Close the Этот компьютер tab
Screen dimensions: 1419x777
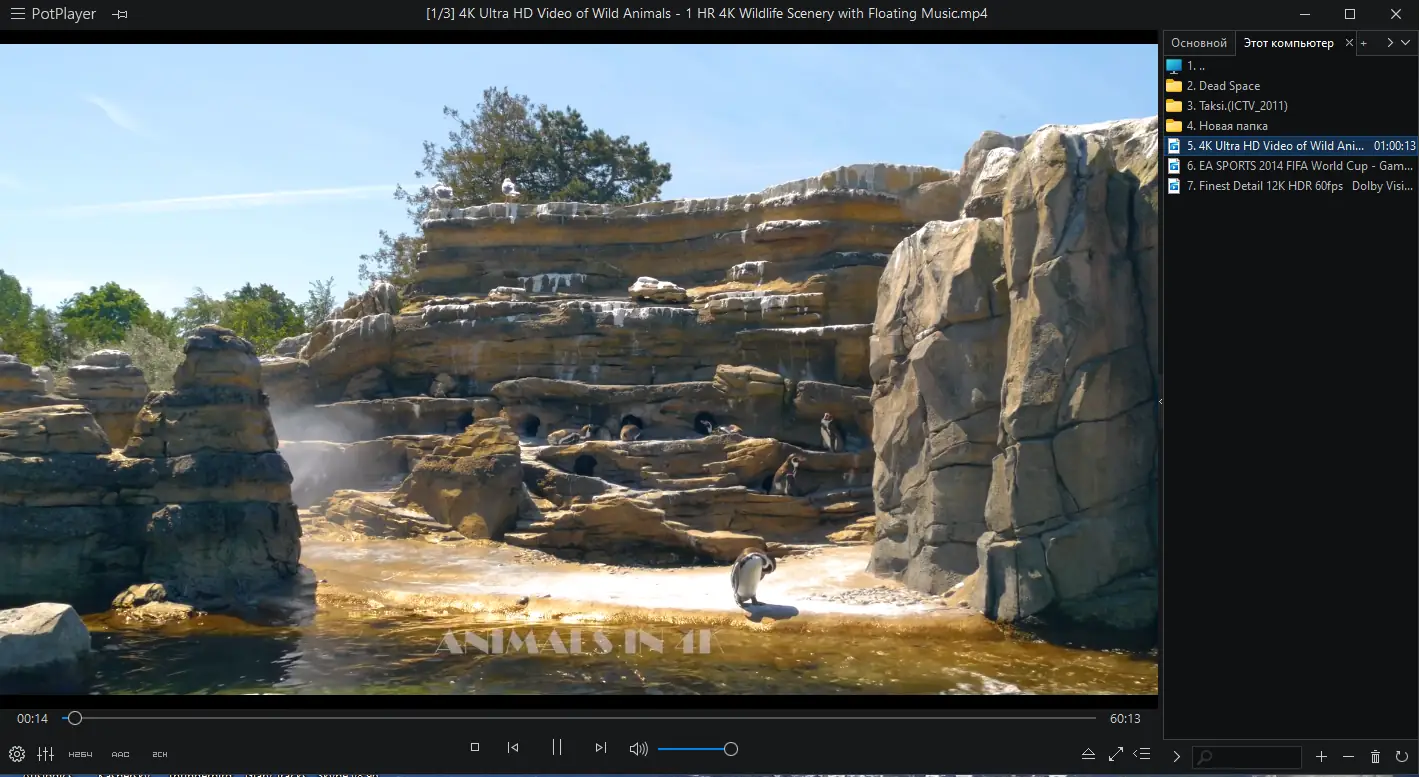[x=1349, y=43]
